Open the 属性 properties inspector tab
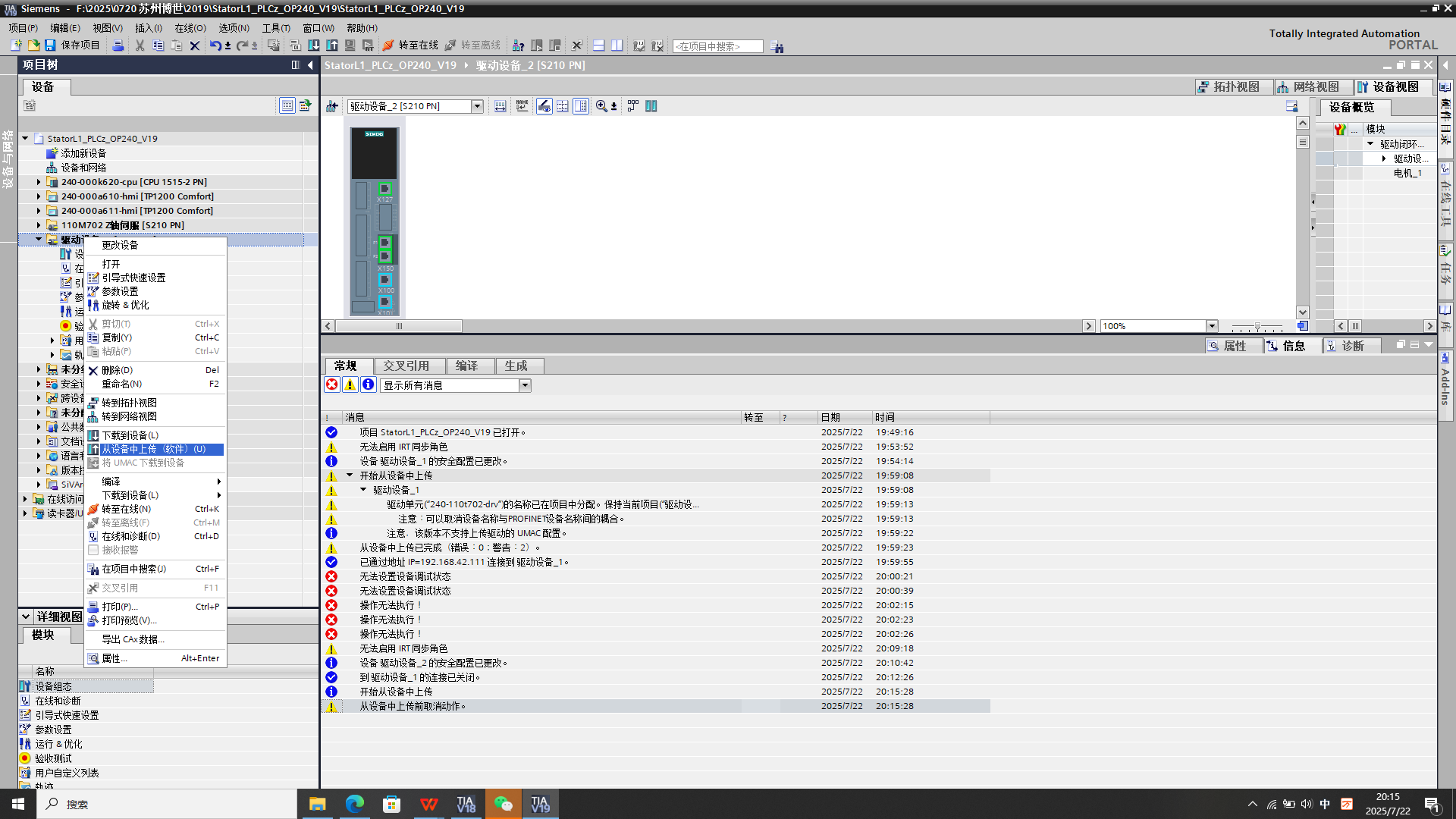This screenshot has height=819, width=1456. (1233, 346)
